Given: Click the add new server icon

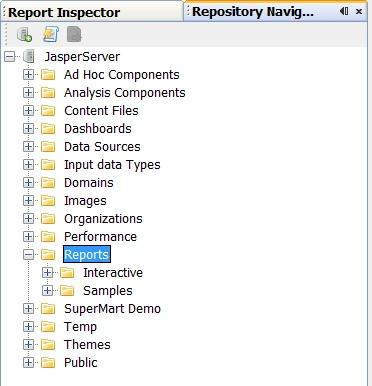Looking at the screenshot, I should (x=25, y=34).
